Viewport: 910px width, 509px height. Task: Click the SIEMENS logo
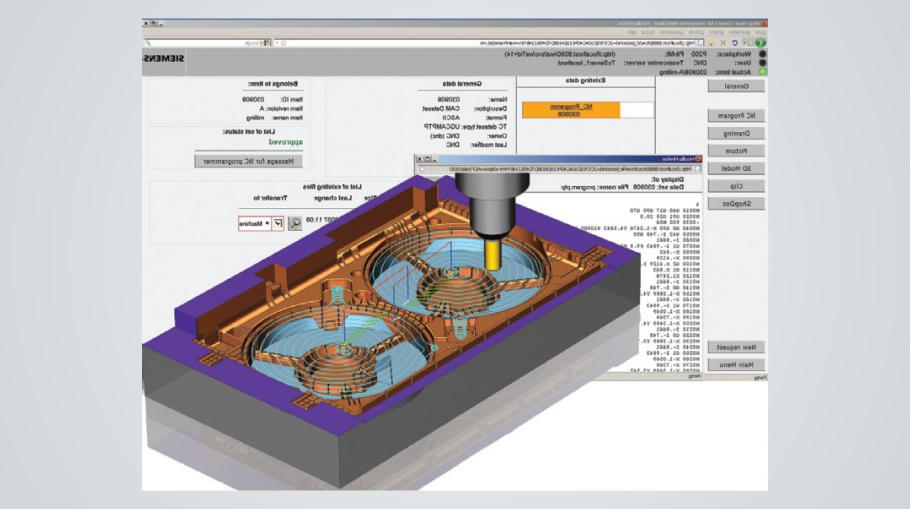[164, 59]
